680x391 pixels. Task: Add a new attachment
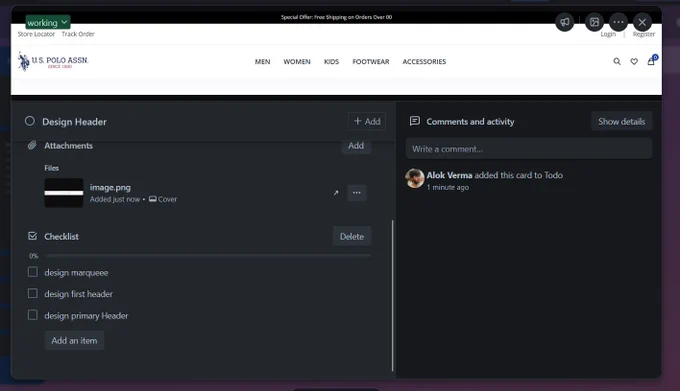(x=356, y=146)
